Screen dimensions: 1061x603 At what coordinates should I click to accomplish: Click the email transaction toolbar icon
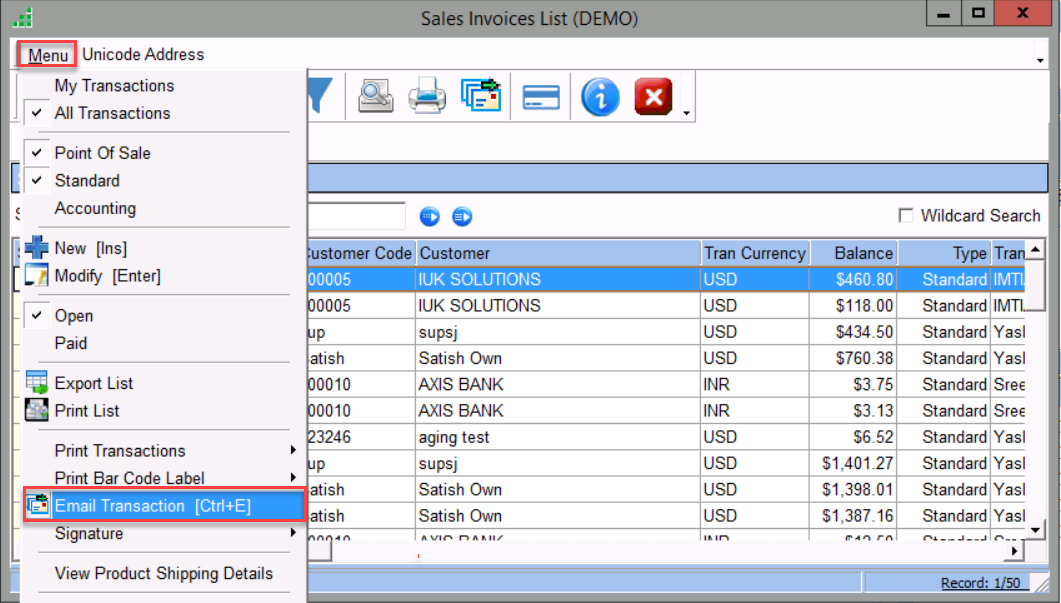coord(481,97)
